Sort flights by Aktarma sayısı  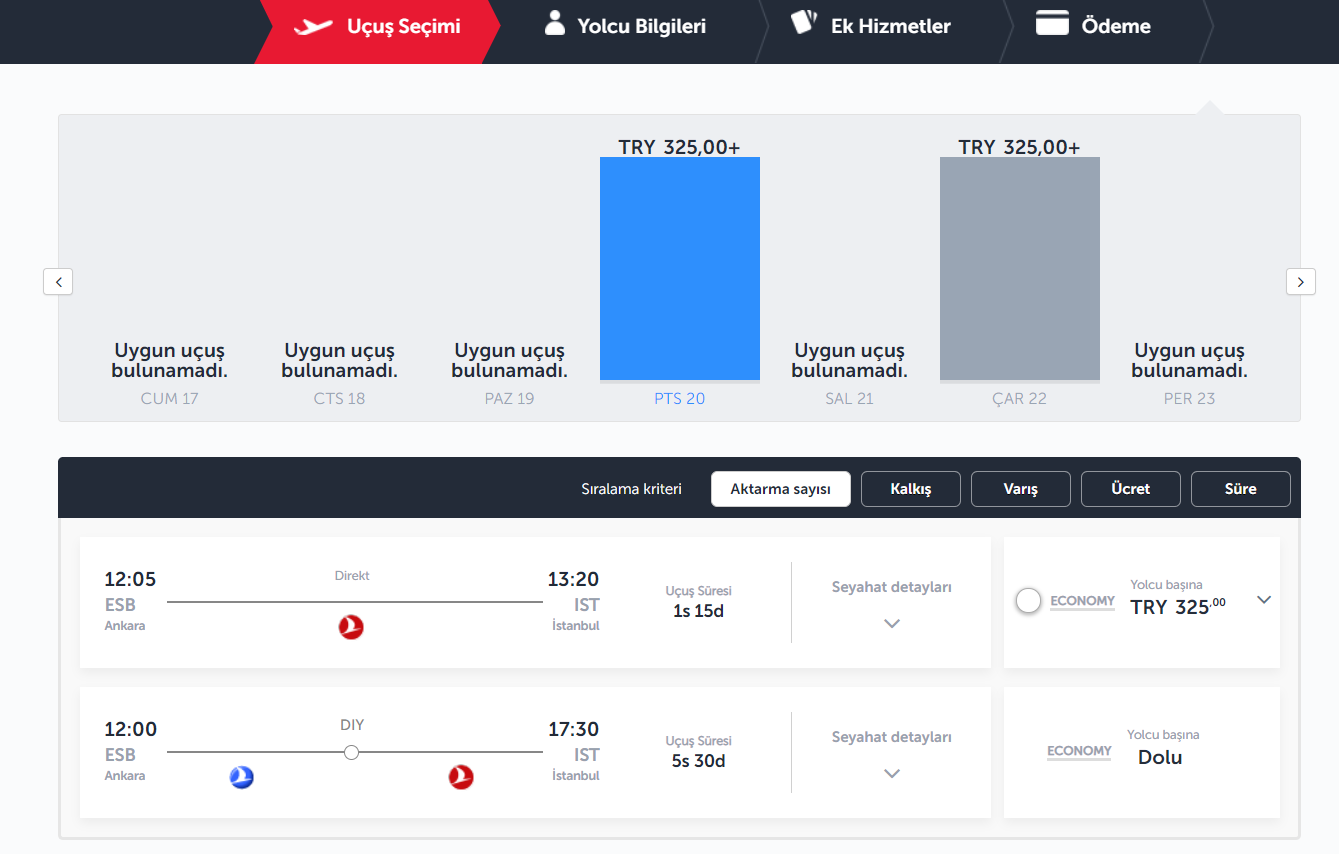tap(780, 489)
